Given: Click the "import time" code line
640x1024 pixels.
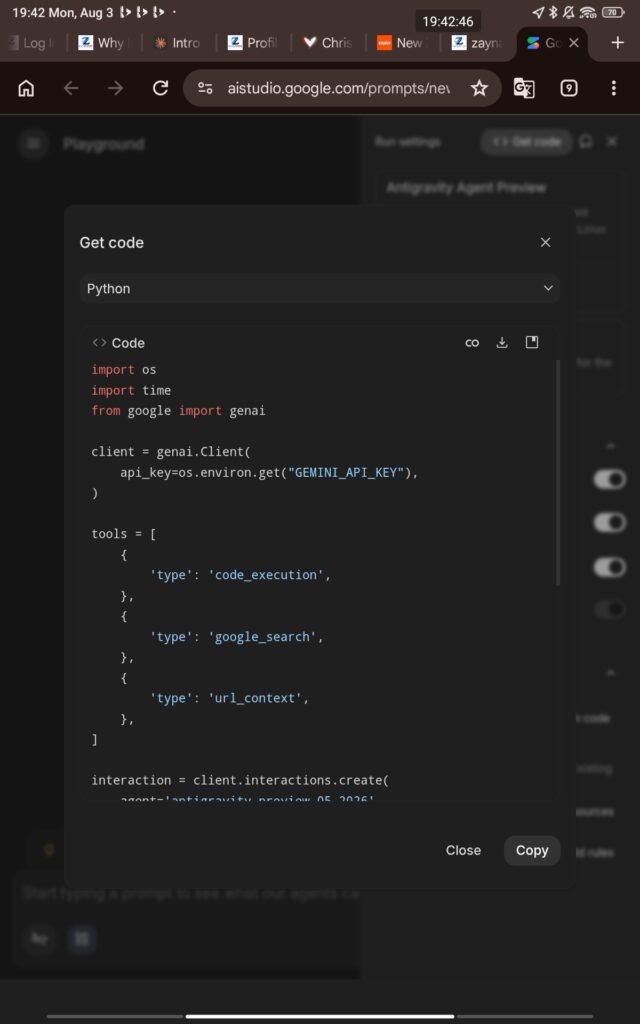Looking at the screenshot, I should tap(131, 390).
